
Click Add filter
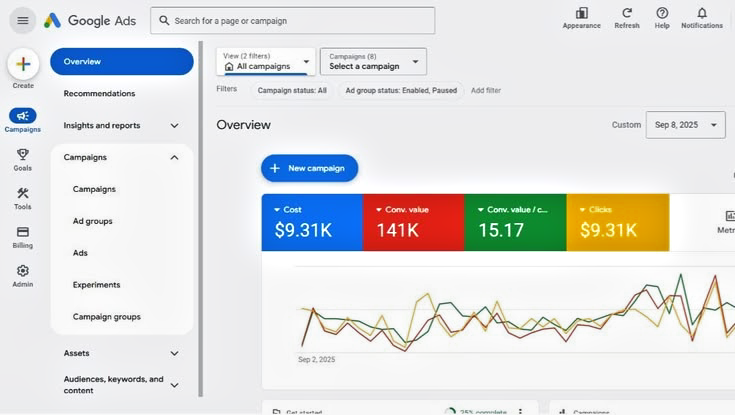pyautogui.click(x=486, y=91)
